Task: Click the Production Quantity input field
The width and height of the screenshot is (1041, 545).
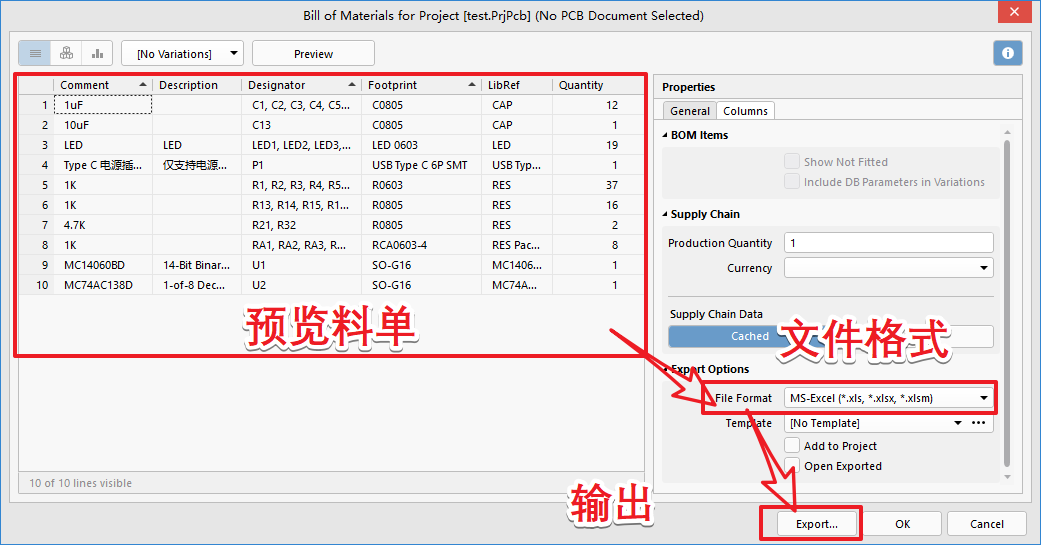Action: [888, 242]
